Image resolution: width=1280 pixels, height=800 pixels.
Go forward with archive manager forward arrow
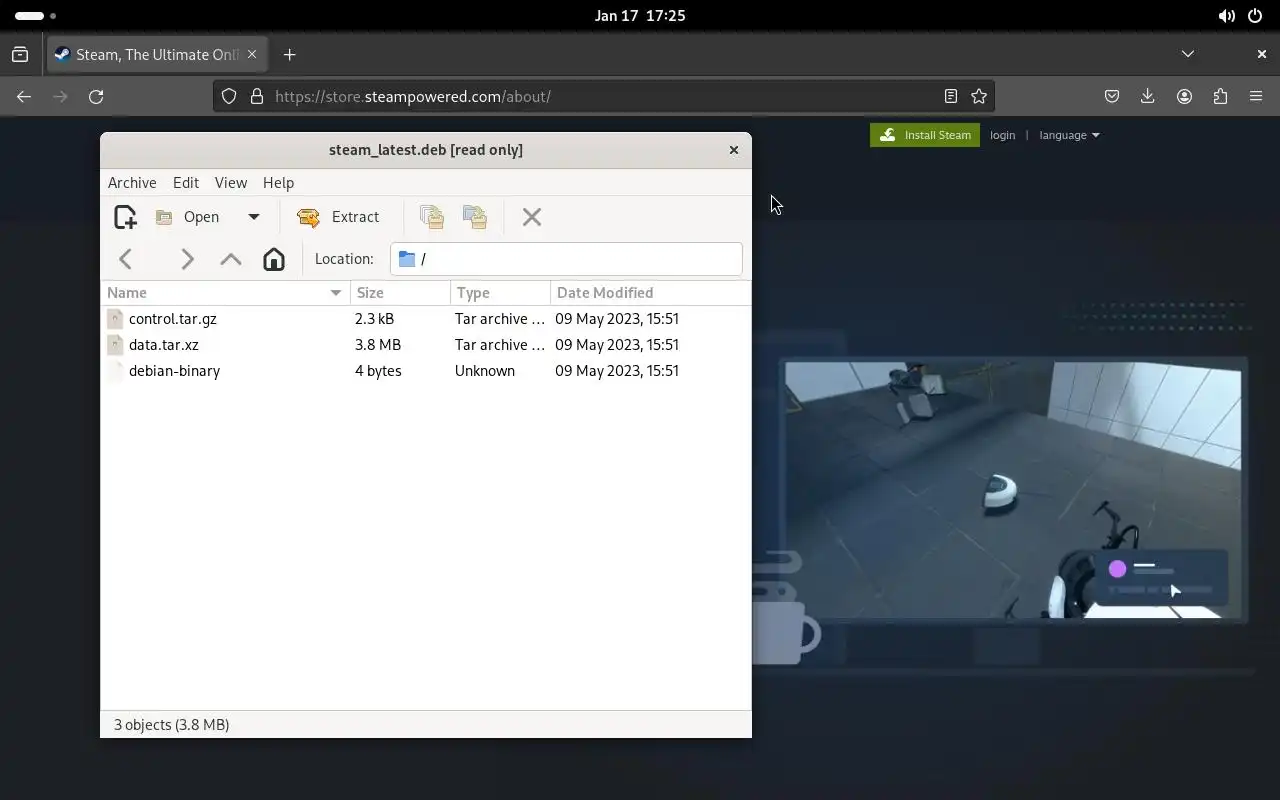187,259
